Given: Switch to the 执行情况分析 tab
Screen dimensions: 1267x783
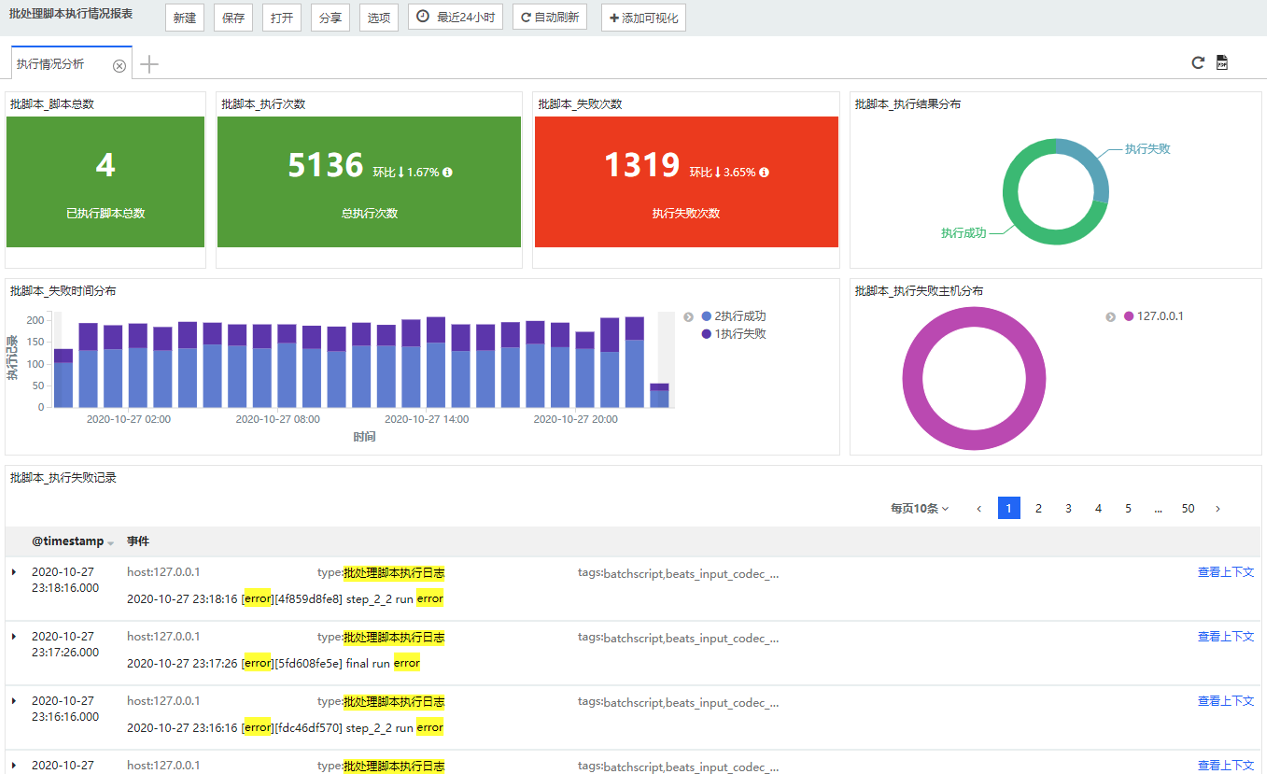Looking at the screenshot, I should coord(51,64).
